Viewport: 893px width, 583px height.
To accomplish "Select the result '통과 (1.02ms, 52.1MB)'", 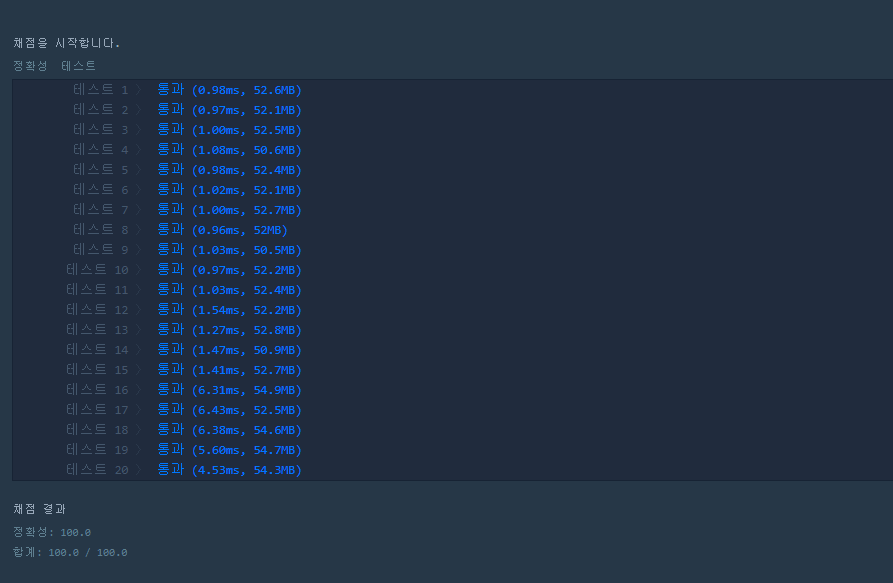I will pos(230,190).
